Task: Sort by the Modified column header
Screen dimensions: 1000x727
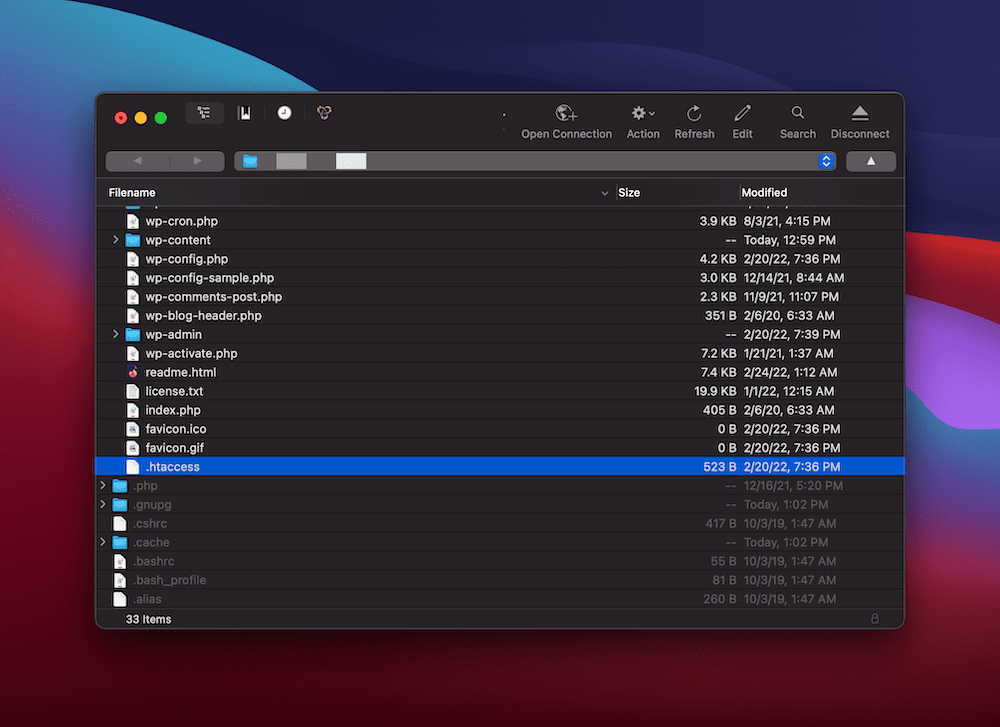Action: (765, 193)
